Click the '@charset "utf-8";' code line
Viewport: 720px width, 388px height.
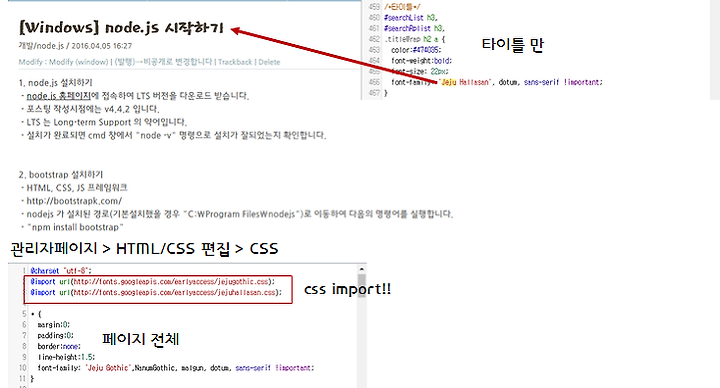[61, 271]
